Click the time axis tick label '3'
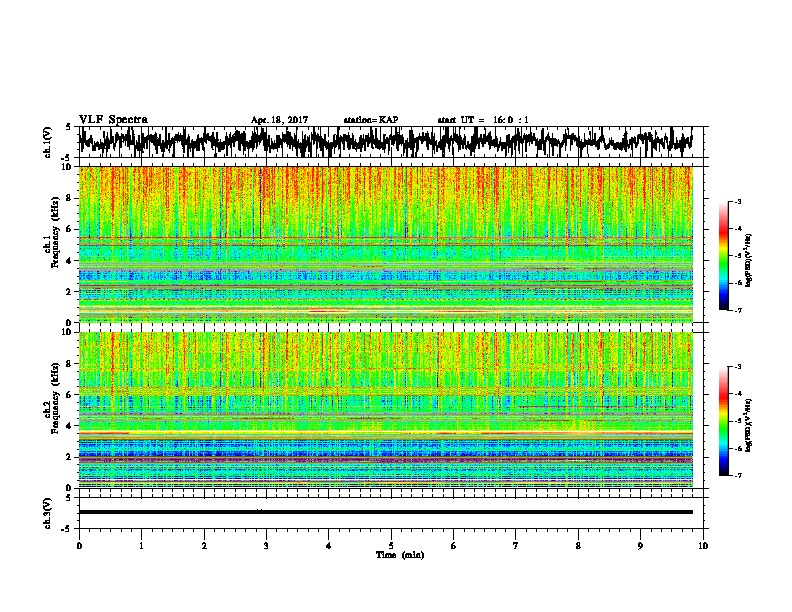792x612 pixels. pos(266,546)
